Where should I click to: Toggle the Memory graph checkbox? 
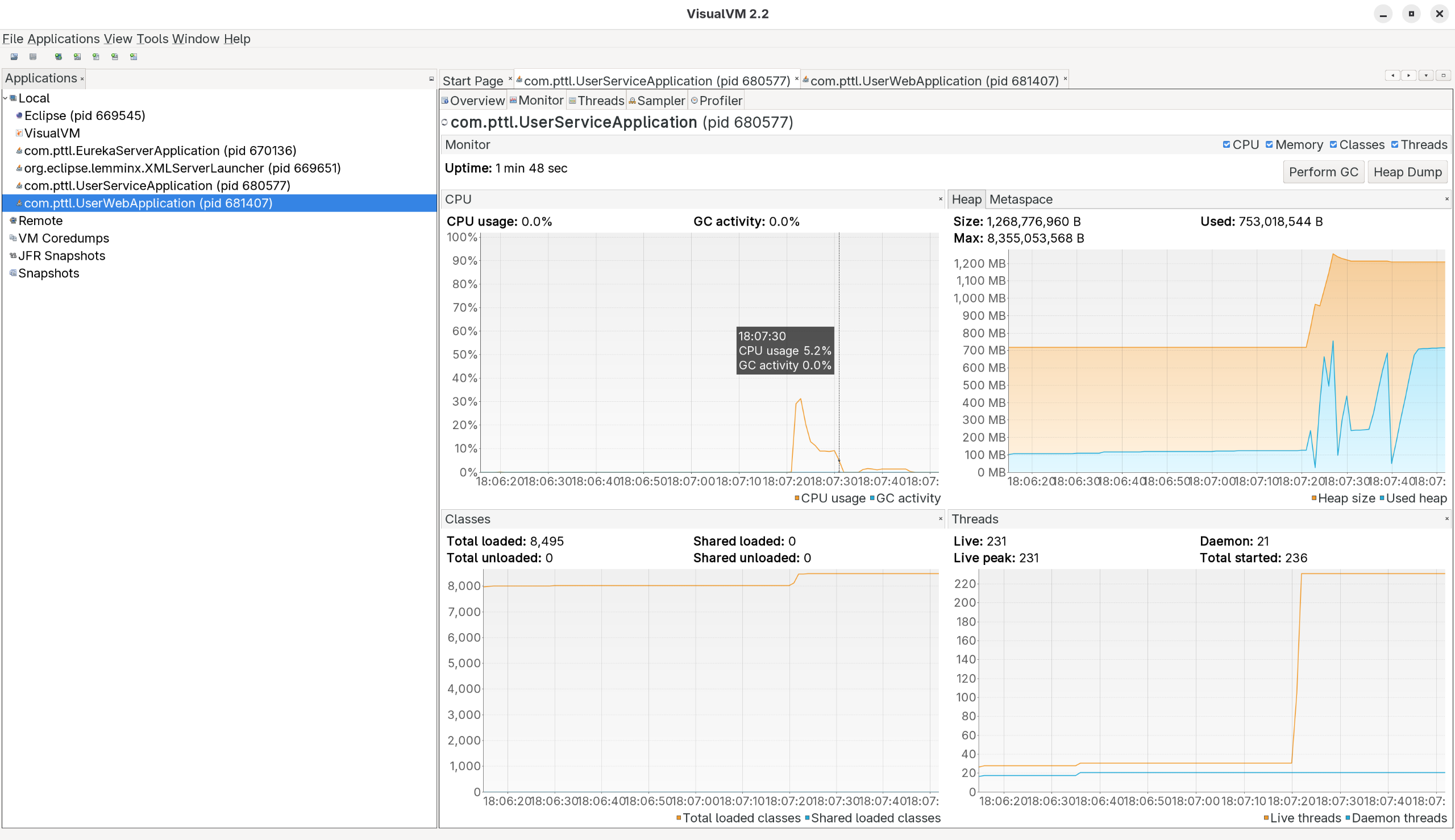(1269, 145)
